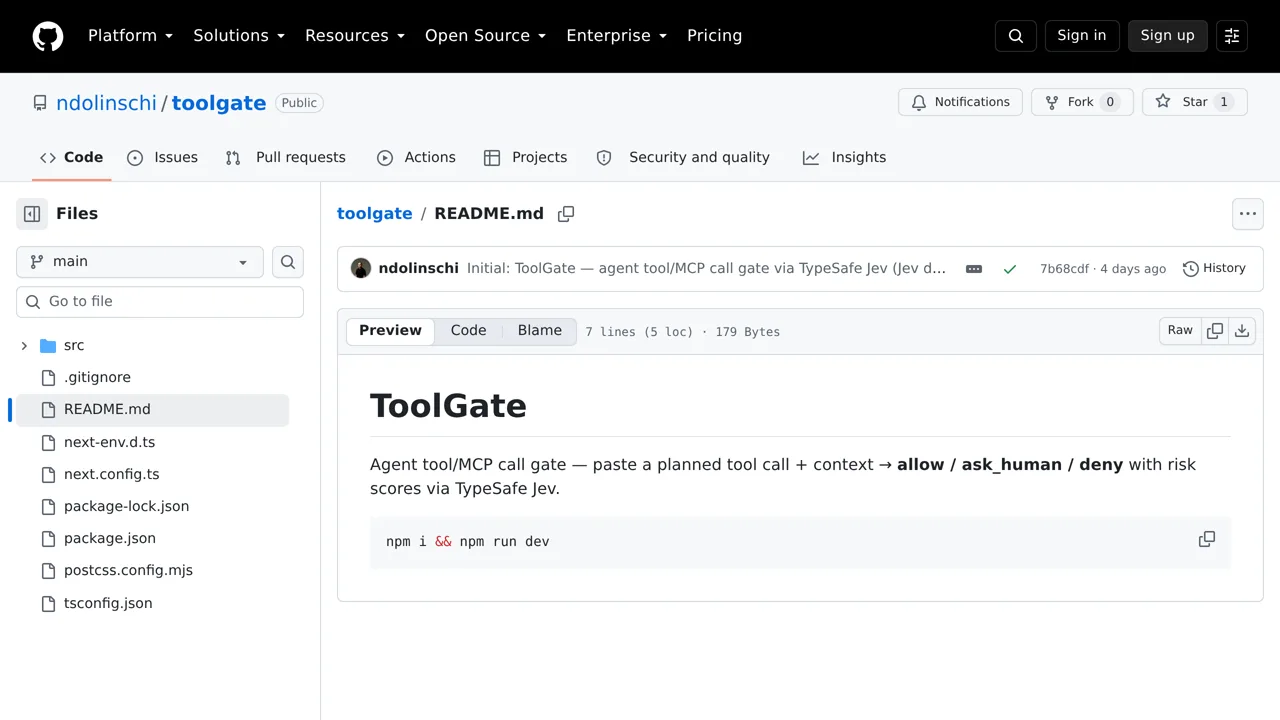Expand the Platform menu

(x=131, y=36)
